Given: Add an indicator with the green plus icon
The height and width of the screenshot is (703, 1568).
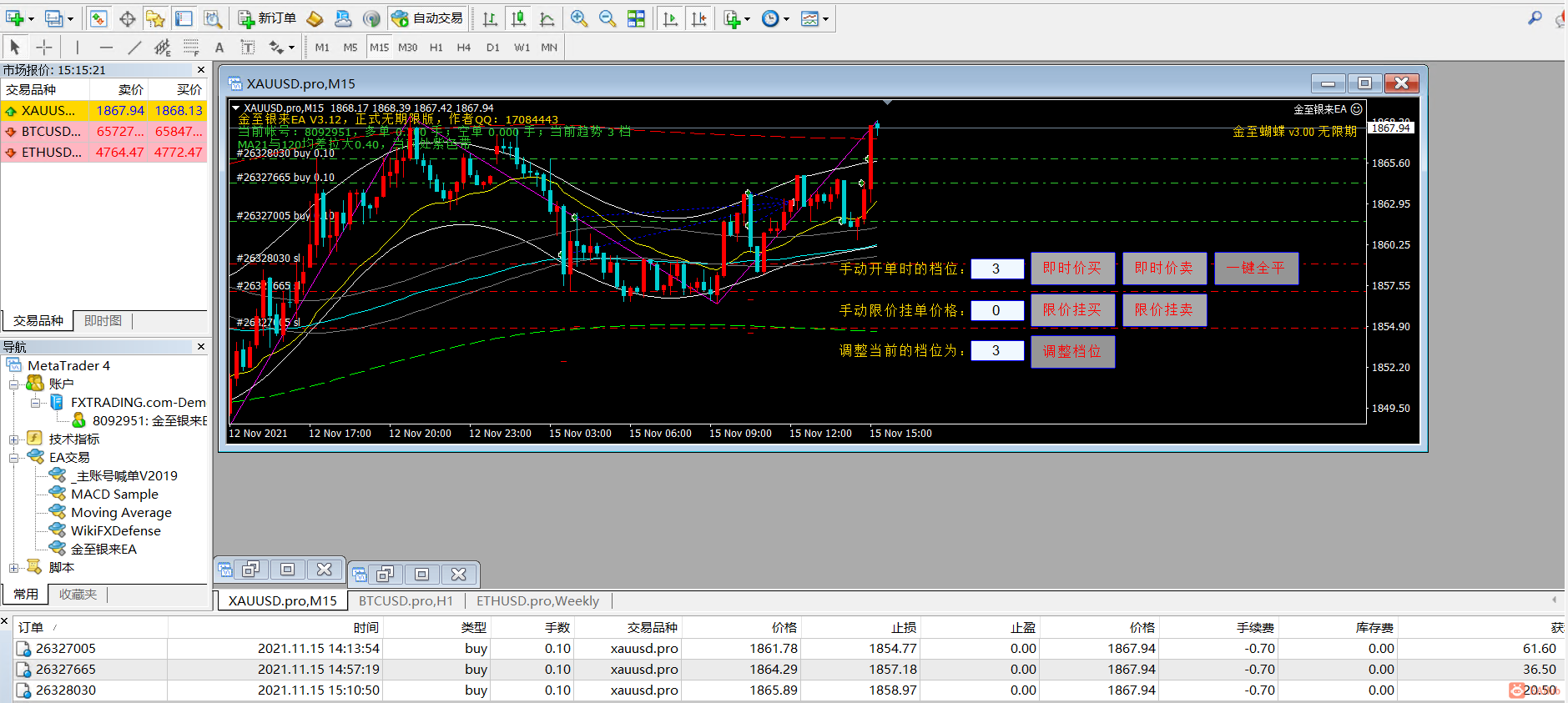Looking at the screenshot, I should pyautogui.click(x=732, y=18).
